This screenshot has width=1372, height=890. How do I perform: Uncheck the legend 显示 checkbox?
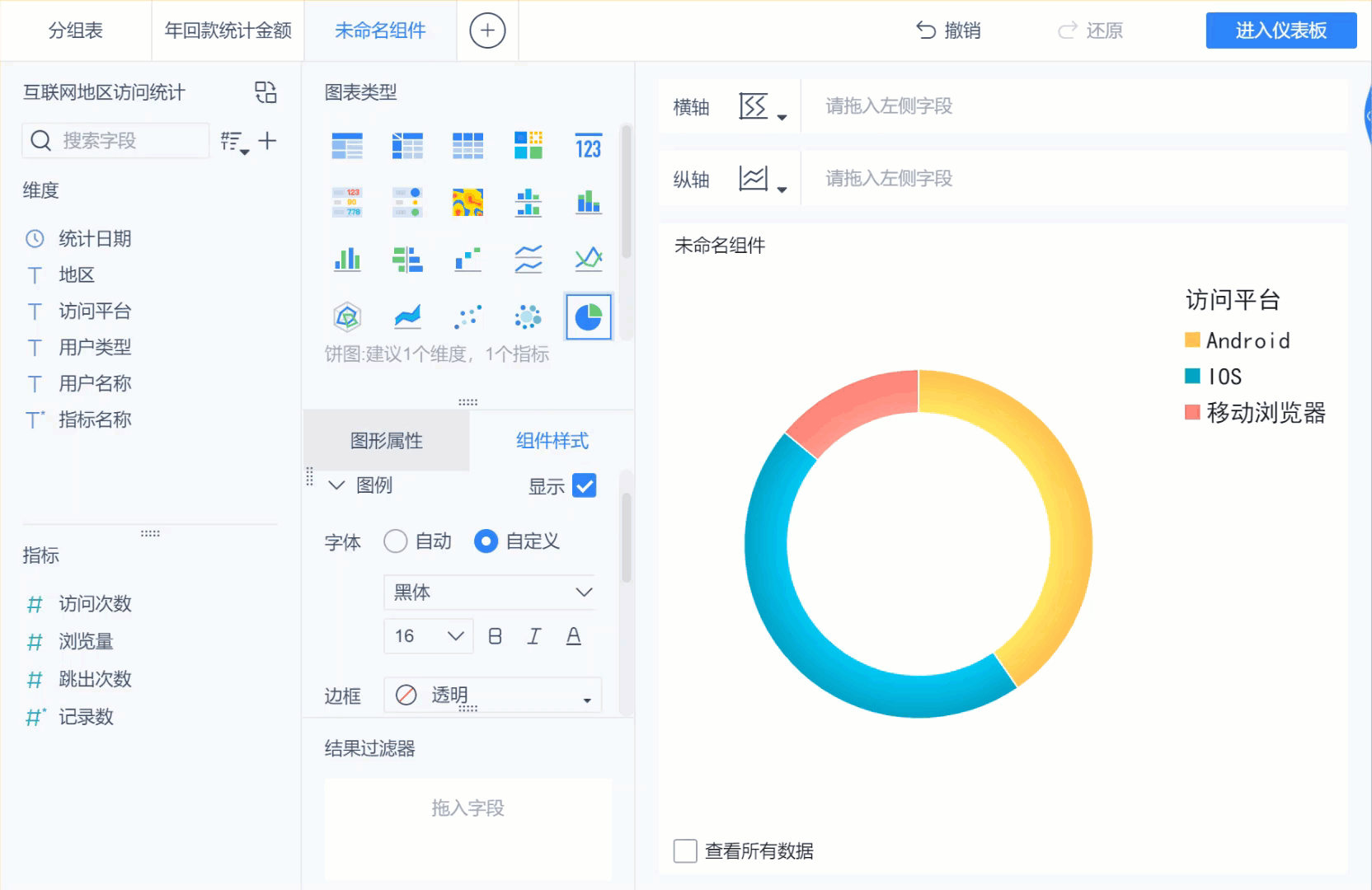585,486
